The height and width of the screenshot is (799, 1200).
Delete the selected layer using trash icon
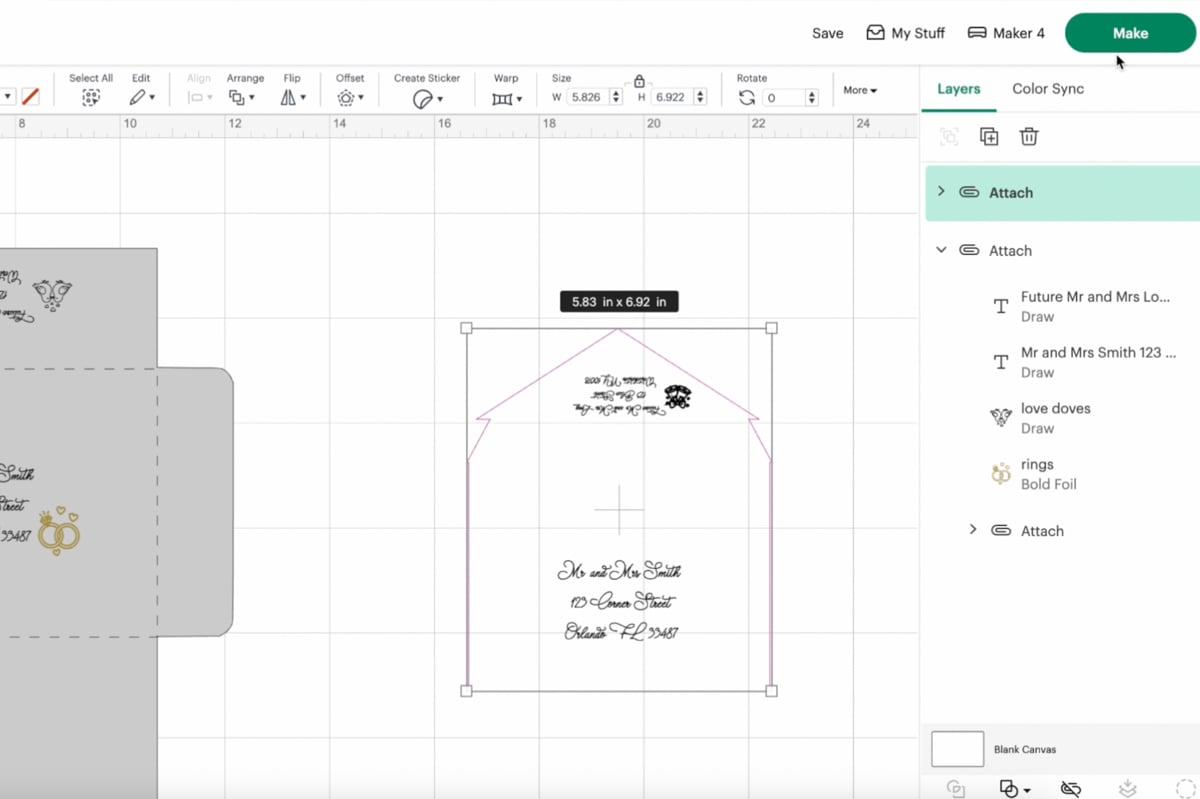pyautogui.click(x=1029, y=136)
